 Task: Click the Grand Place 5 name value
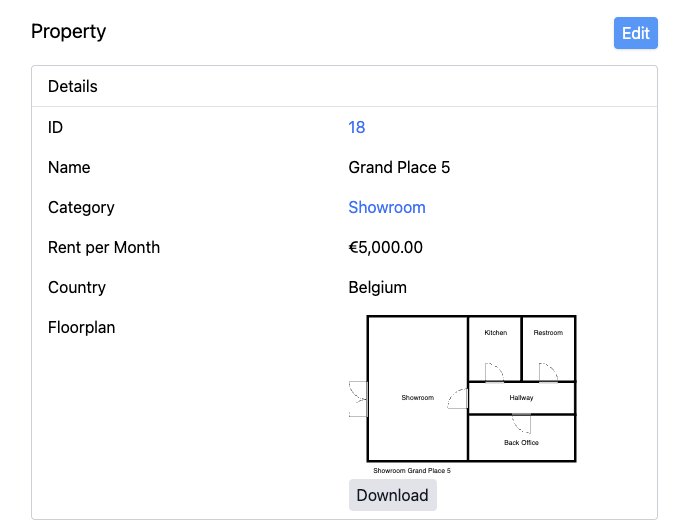(x=399, y=168)
